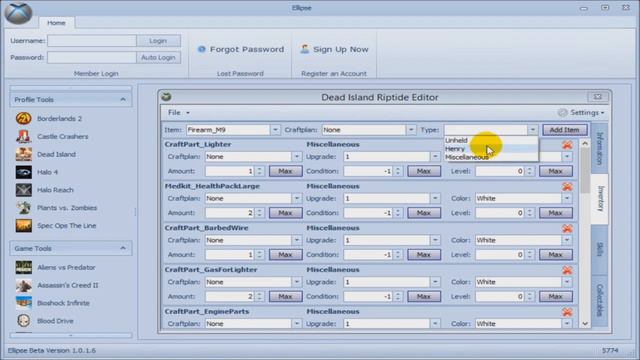Max the Medkit_HealthPackLarge condition
Viewport: 640px width, 360px height.
(x=424, y=213)
